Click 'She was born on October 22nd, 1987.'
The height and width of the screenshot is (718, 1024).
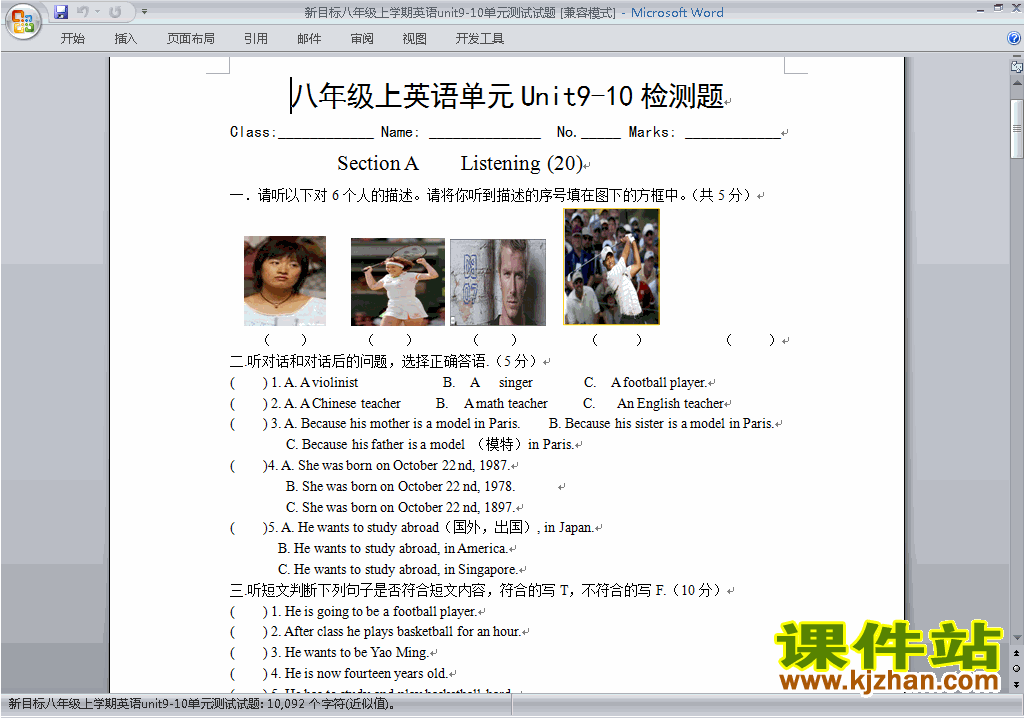(404, 465)
